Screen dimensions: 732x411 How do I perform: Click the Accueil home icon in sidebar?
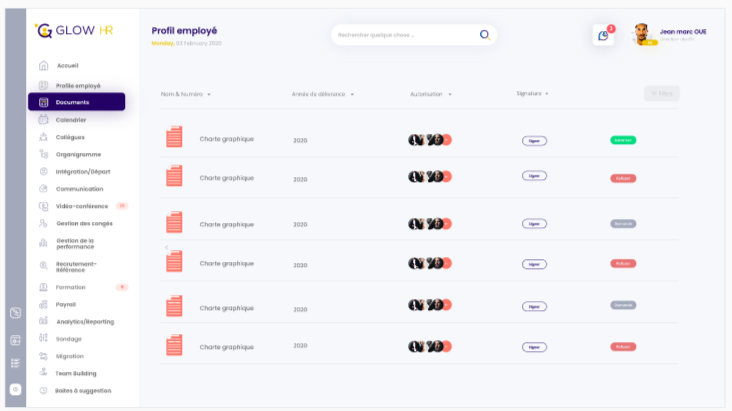click(x=43, y=66)
